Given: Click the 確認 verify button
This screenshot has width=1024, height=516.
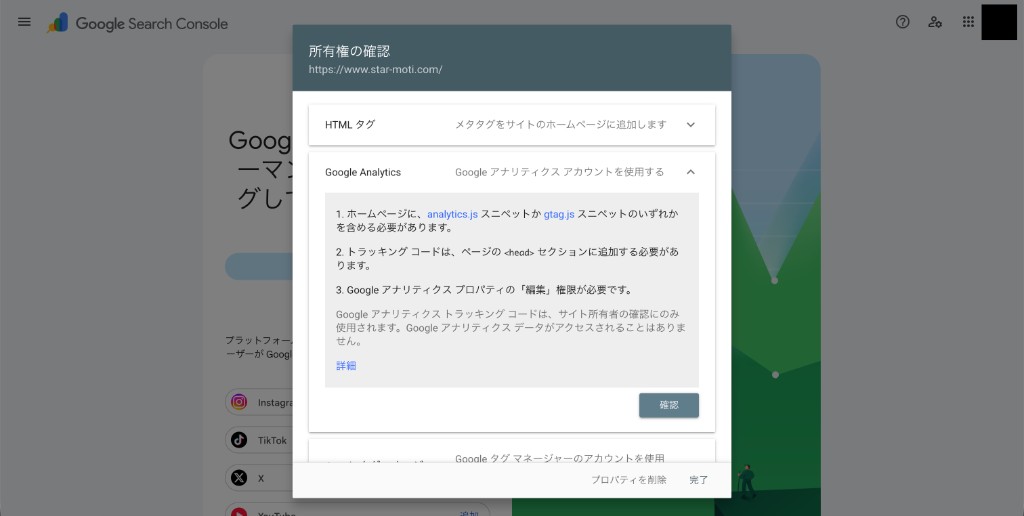Looking at the screenshot, I should pyautogui.click(x=669, y=405).
